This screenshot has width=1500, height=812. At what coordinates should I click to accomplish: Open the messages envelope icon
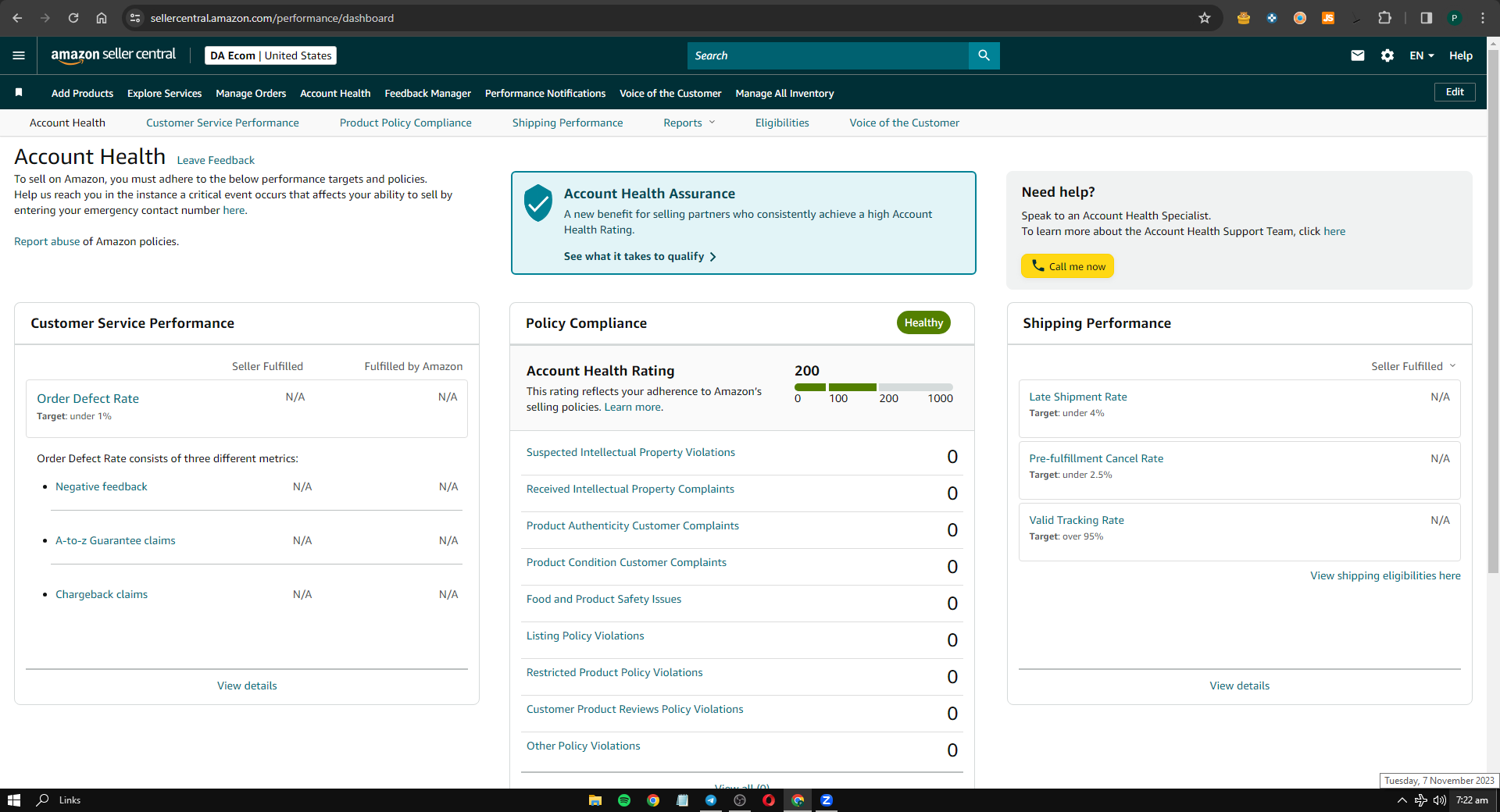pos(1358,55)
